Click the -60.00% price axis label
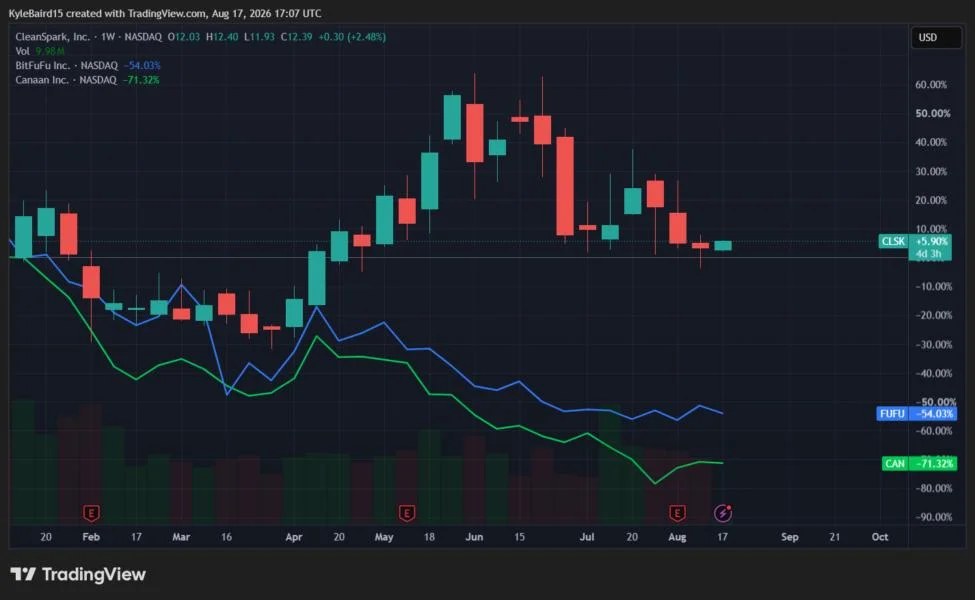The height and width of the screenshot is (600, 975). [933, 430]
